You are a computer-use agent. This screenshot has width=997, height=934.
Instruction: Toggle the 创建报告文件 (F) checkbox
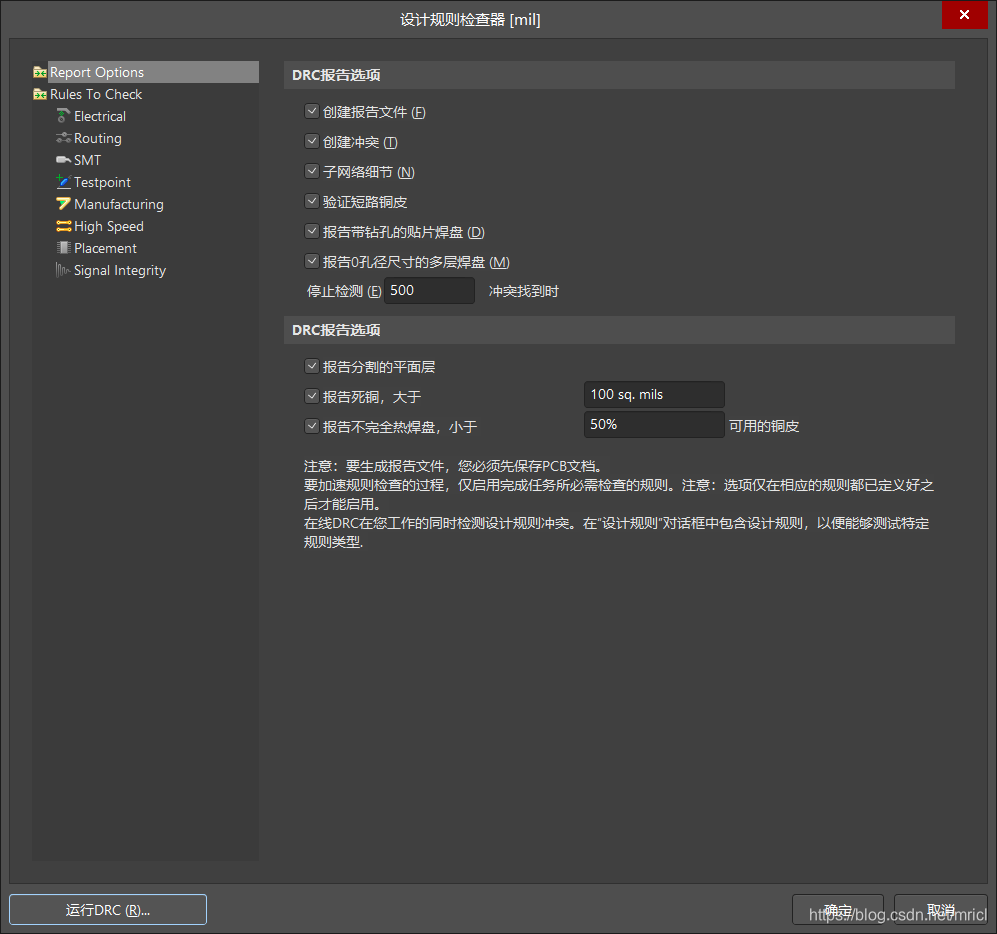pyautogui.click(x=312, y=111)
